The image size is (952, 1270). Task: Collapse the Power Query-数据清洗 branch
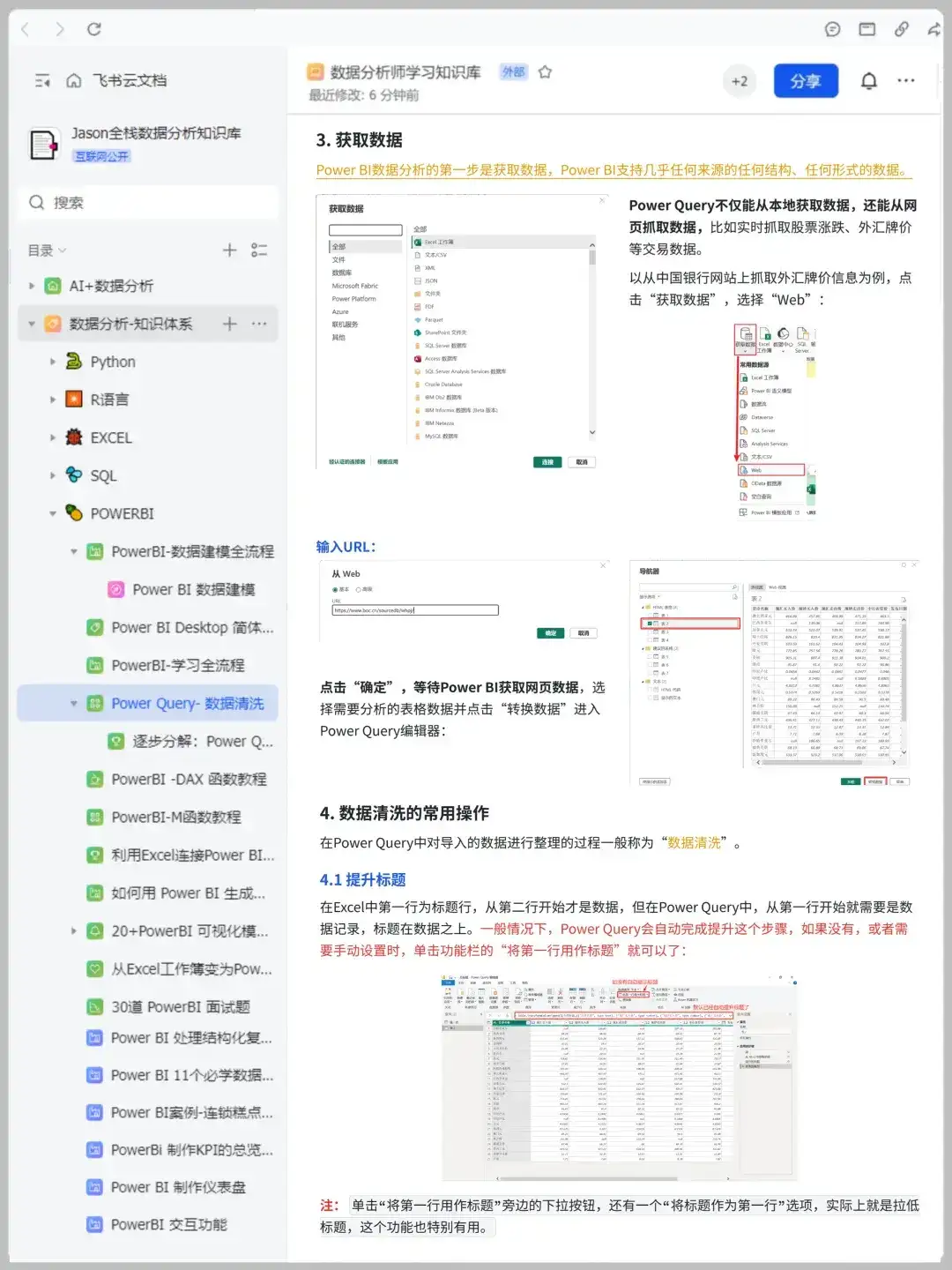pos(74,703)
